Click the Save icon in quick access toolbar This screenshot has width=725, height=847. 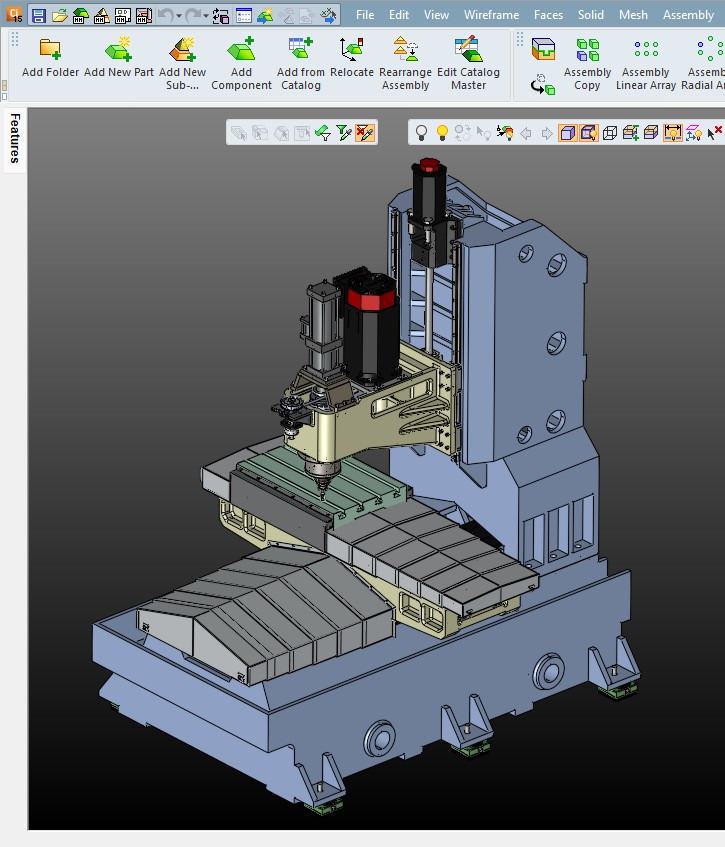click(38, 16)
